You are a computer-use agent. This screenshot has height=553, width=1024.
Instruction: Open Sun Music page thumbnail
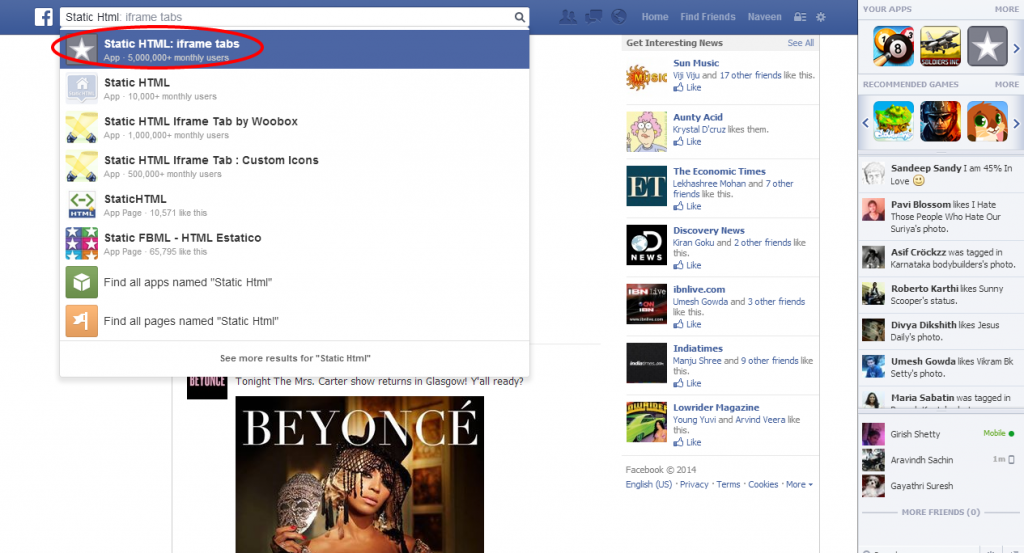coord(647,78)
